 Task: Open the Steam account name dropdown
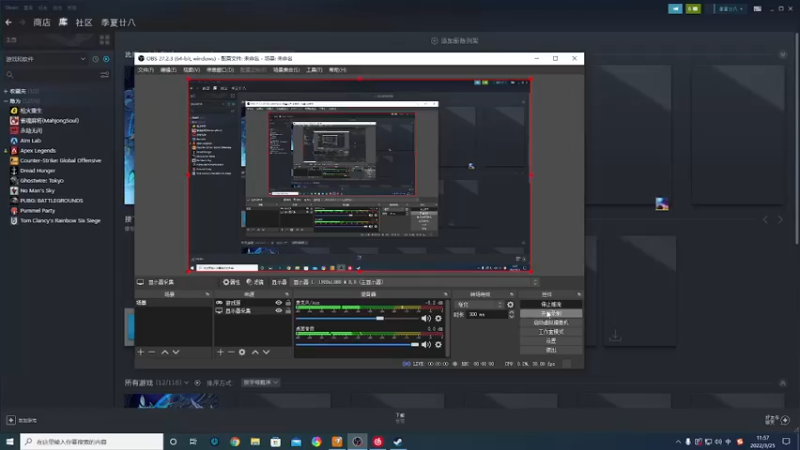pos(731,9)
